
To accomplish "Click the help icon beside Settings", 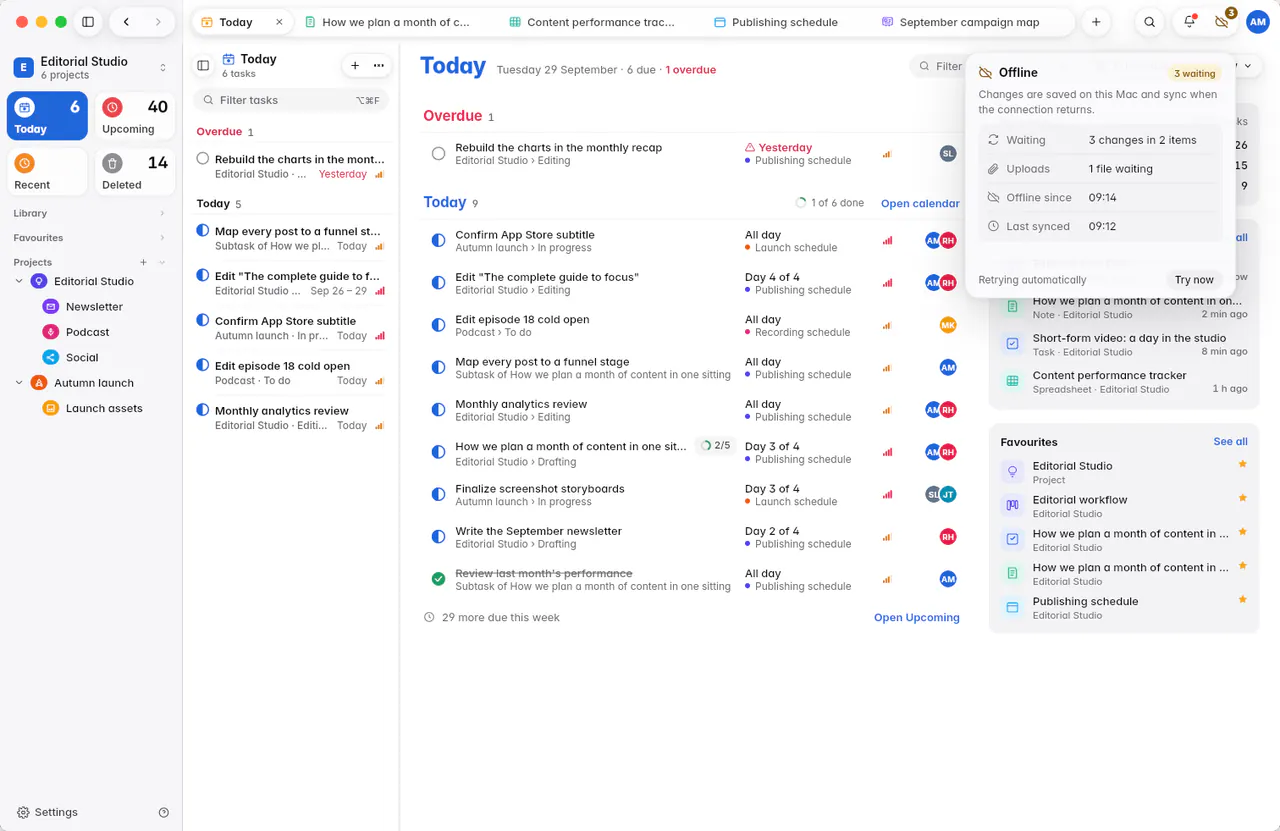I will (164, 813).
